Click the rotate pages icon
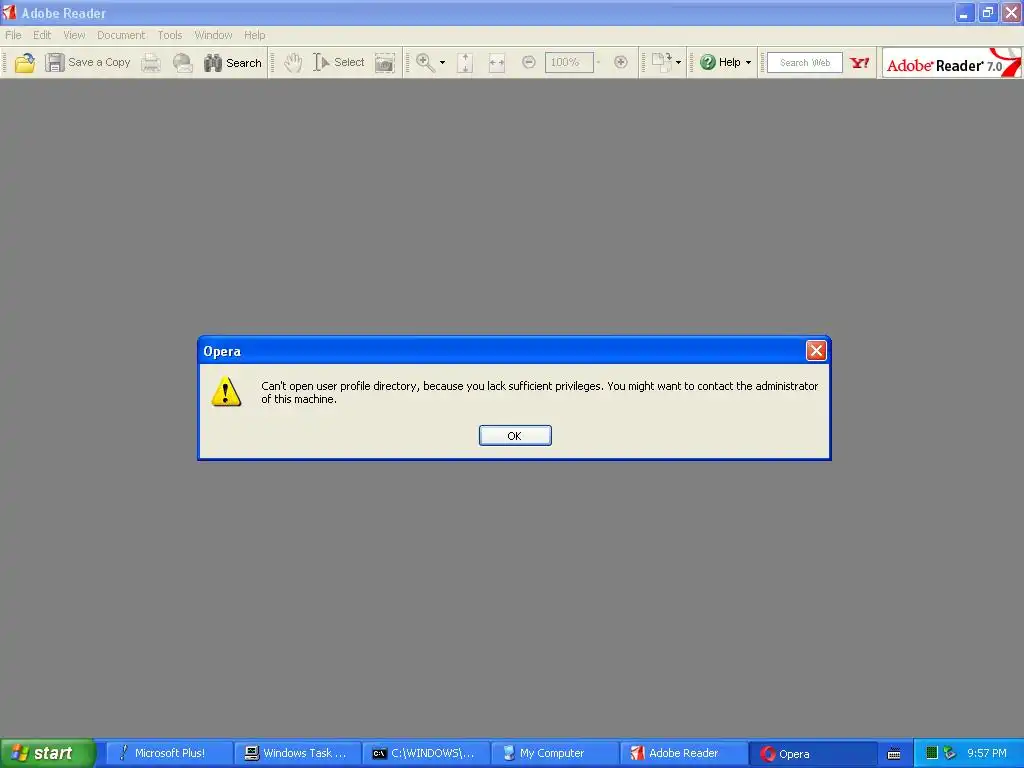The image size is (1024, 768). point(662,63)
